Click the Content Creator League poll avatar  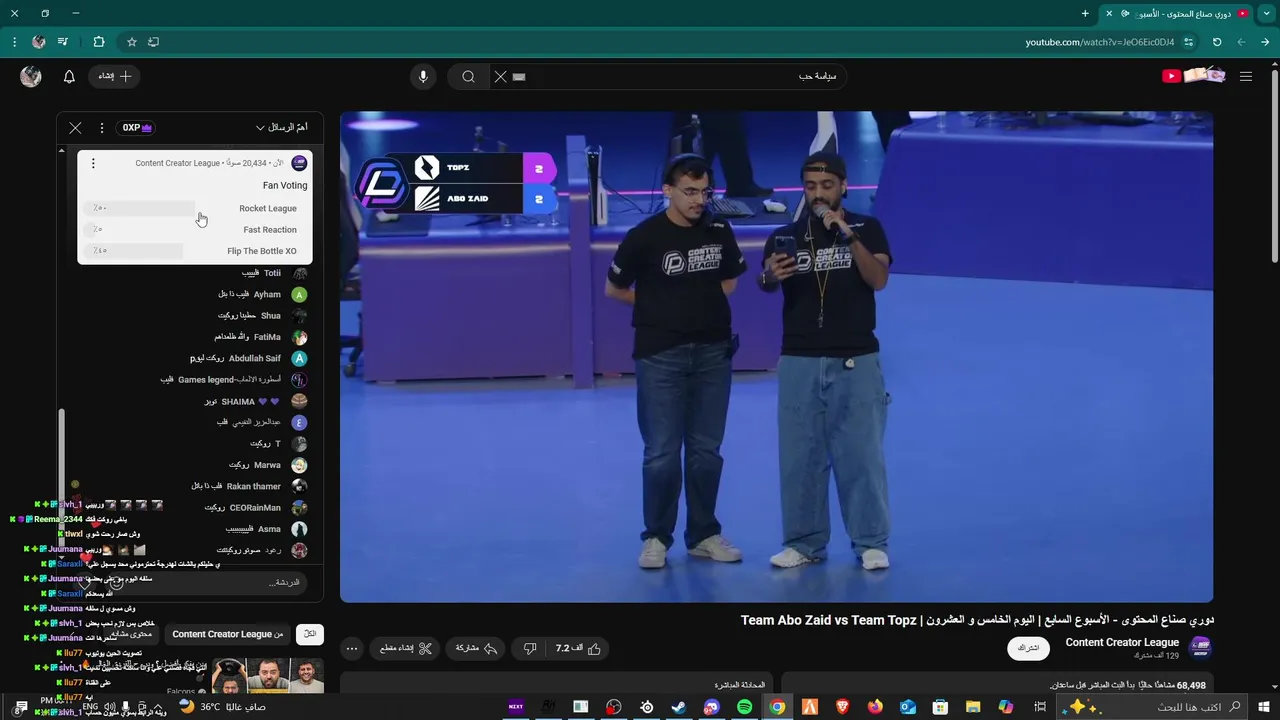click(x=299, y=163)
